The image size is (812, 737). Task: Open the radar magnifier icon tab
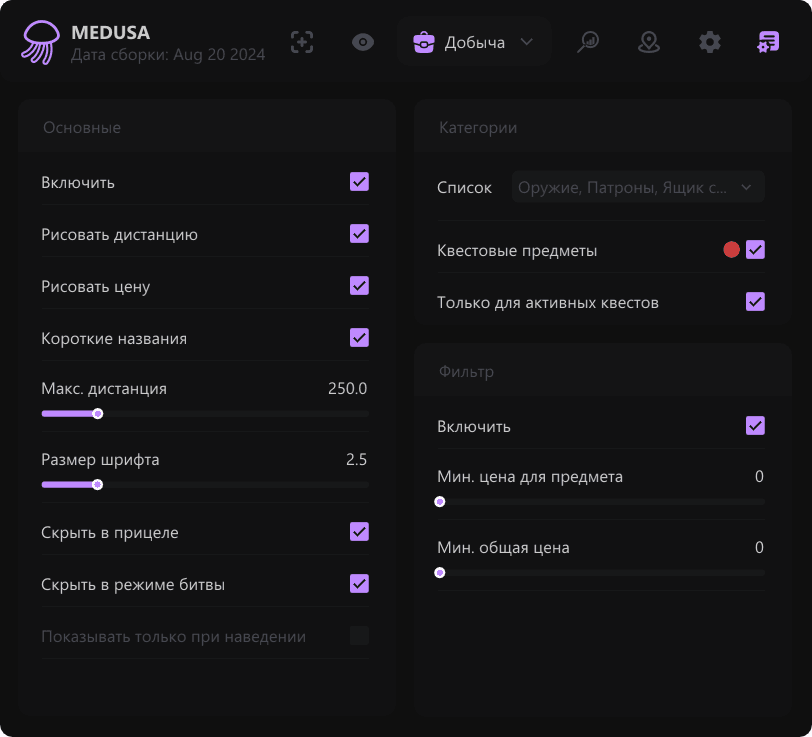588,42
